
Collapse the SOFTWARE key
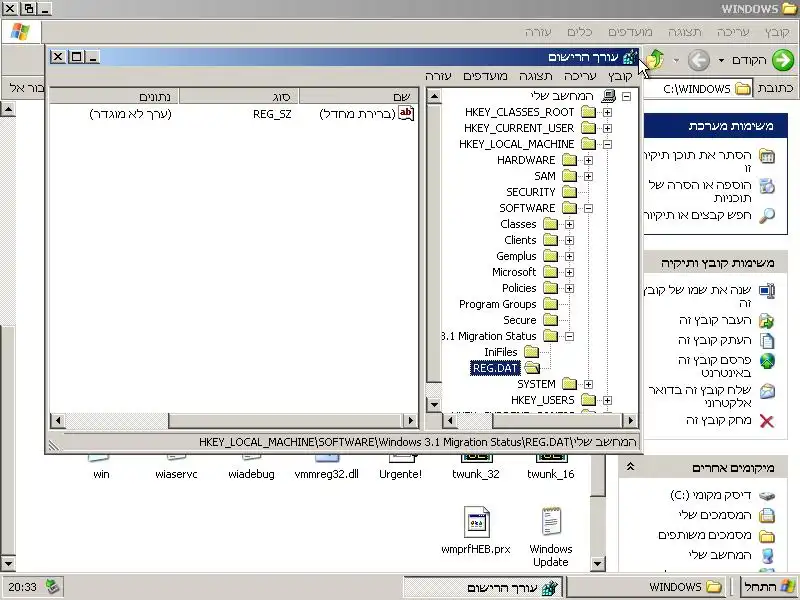588,208
